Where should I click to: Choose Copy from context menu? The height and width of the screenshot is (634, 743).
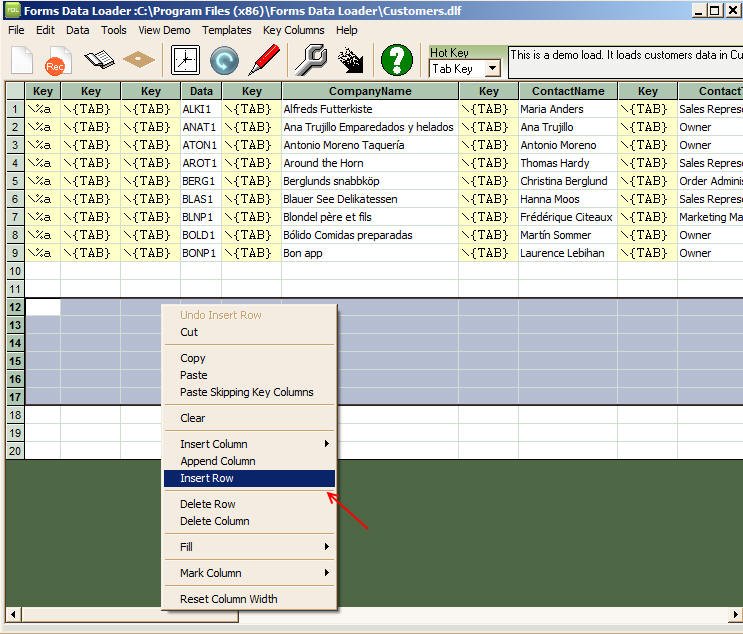coord(249,358)
